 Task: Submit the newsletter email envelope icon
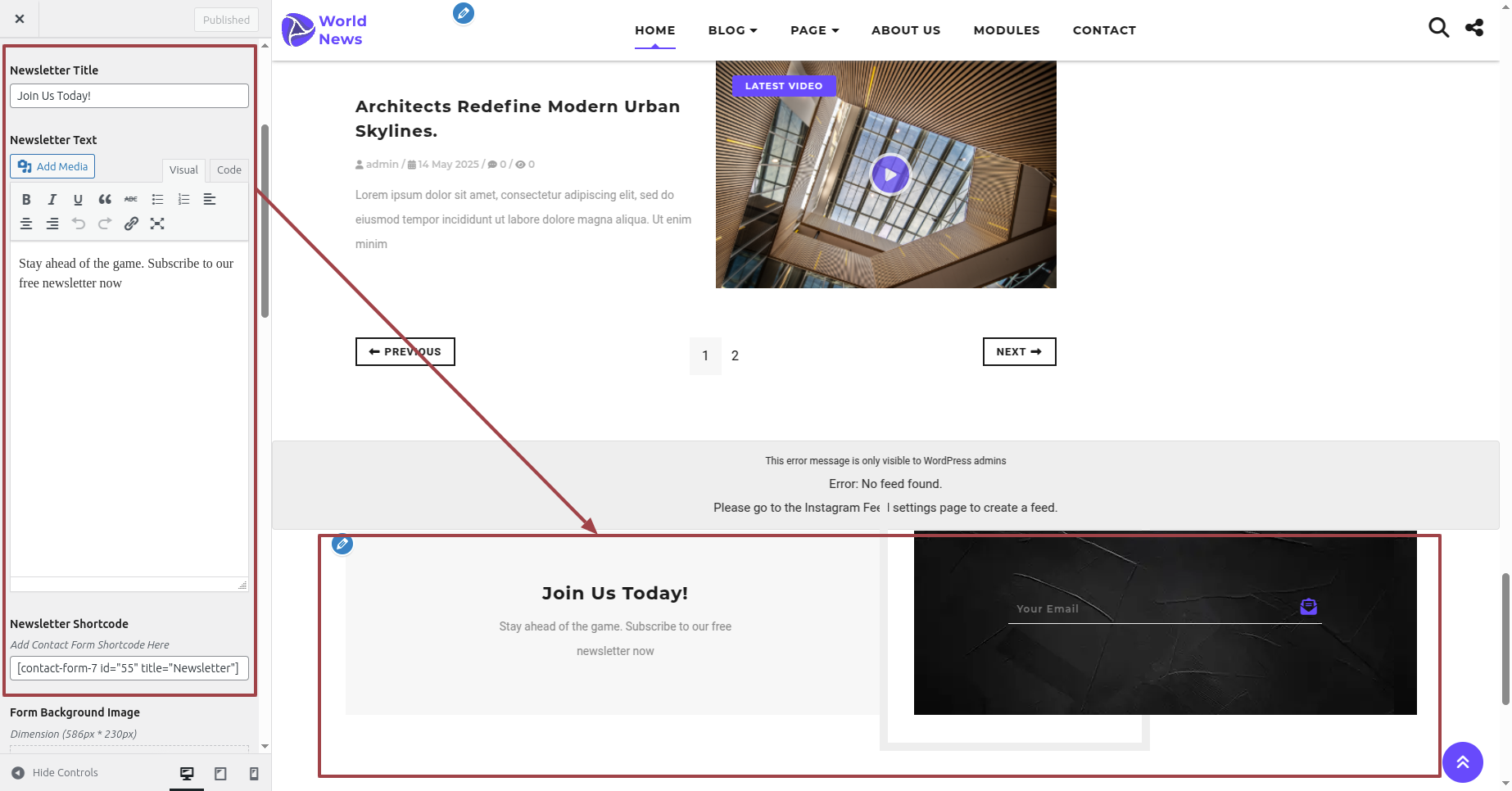(1309, 607)
